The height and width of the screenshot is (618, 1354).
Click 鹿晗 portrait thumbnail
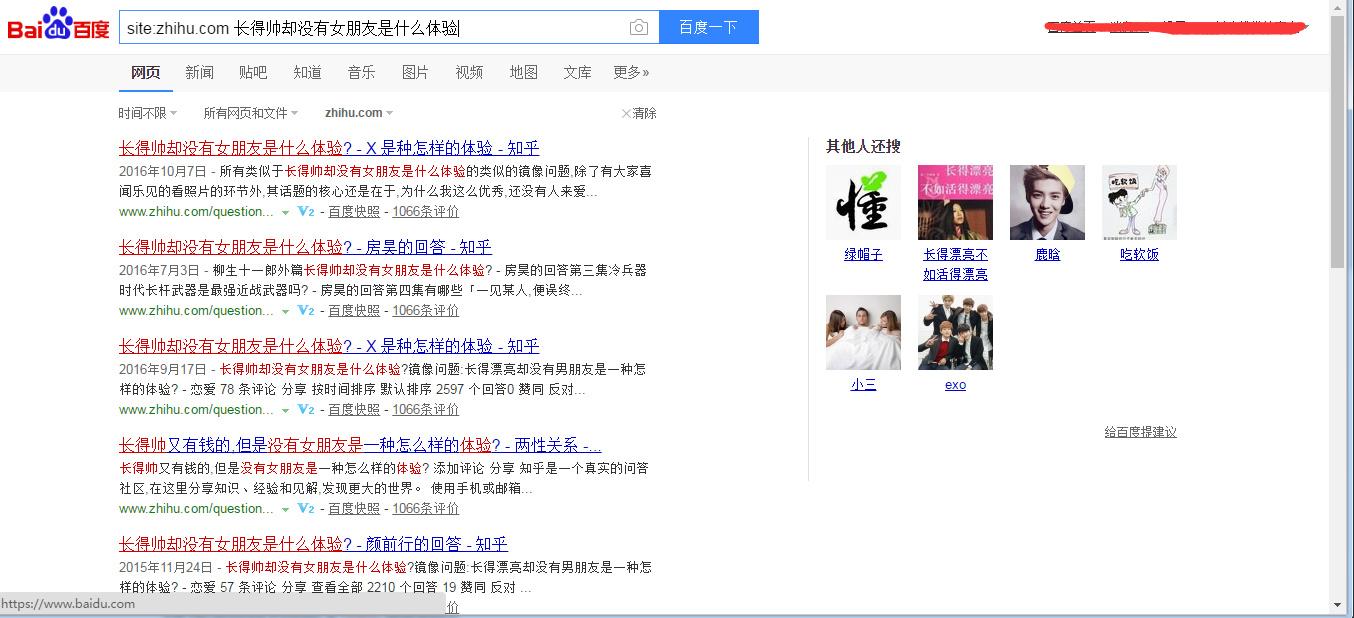click(x=1047, y=202)
